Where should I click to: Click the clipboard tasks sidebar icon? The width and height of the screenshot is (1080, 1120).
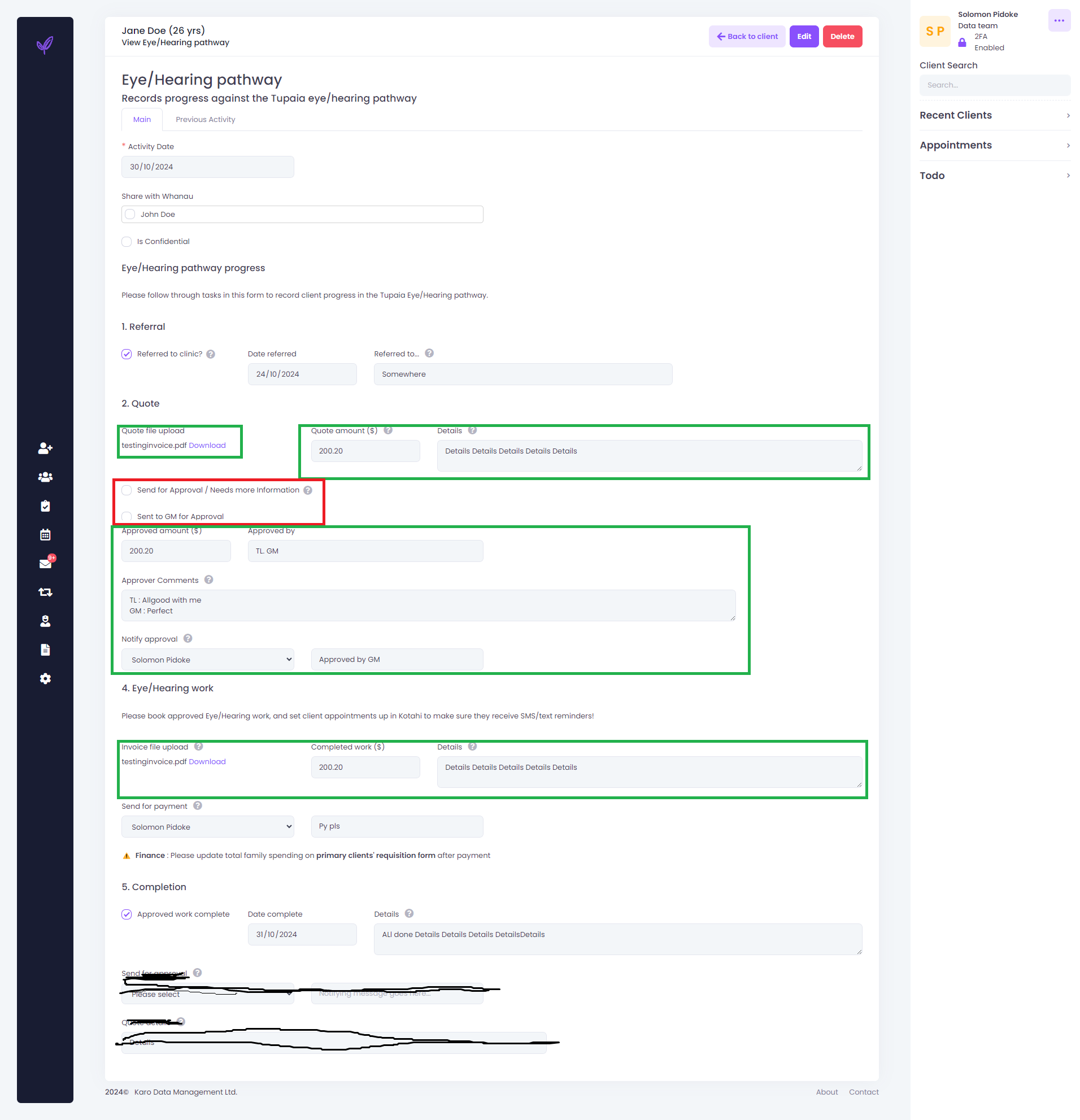45,506
